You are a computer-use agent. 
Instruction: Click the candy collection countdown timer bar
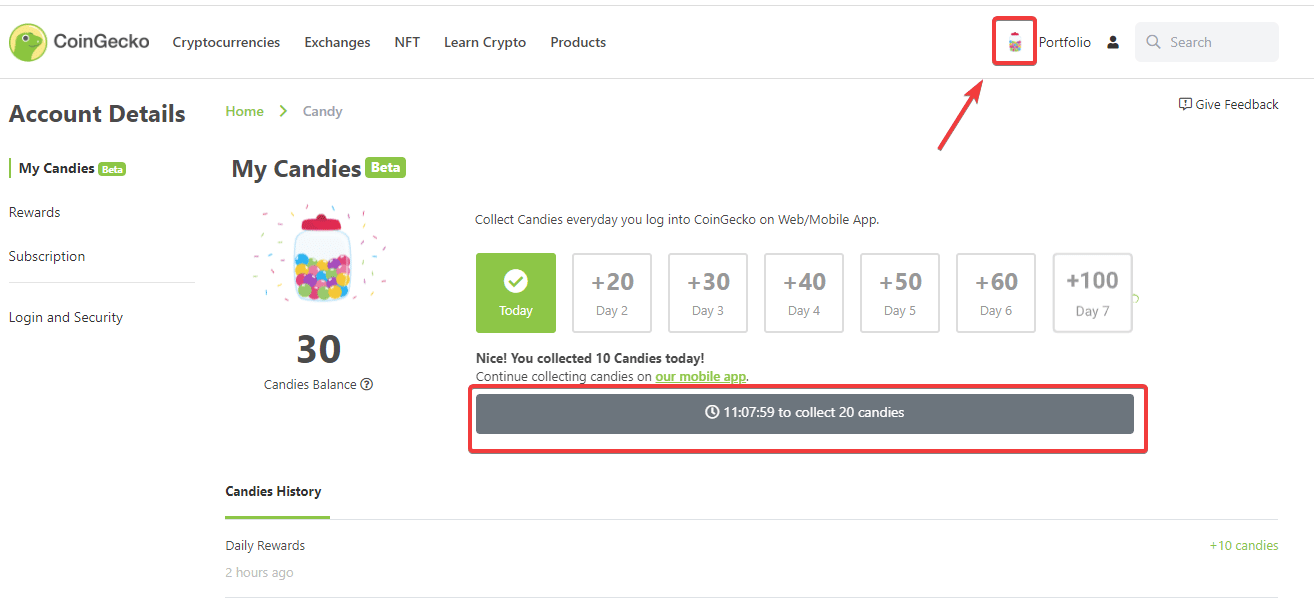point(806,412)
